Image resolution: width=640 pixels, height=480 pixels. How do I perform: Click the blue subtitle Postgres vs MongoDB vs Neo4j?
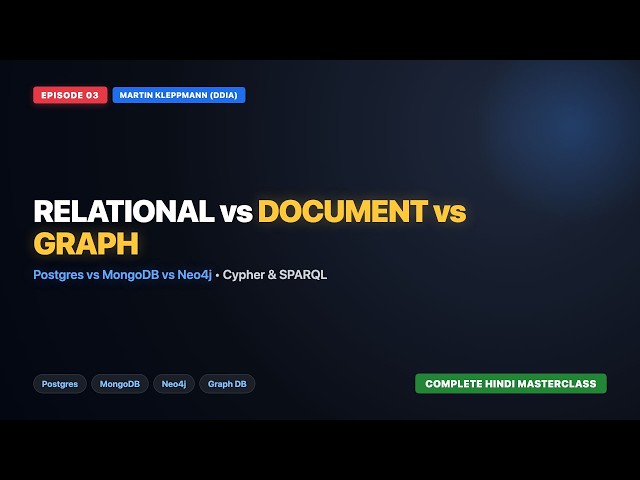(x=122, y=275)
